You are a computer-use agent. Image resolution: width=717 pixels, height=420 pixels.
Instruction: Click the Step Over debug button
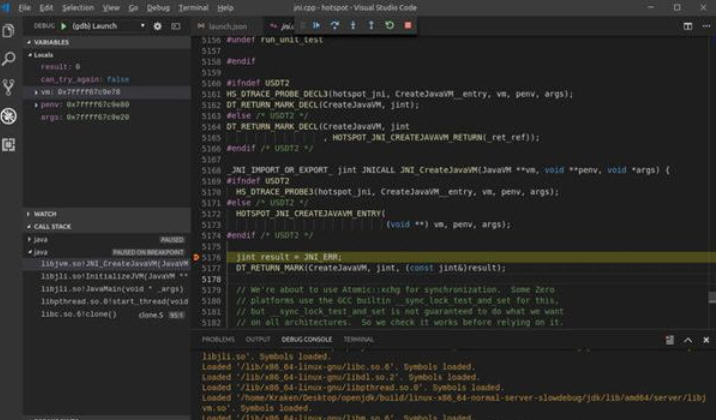pos(335,25)
